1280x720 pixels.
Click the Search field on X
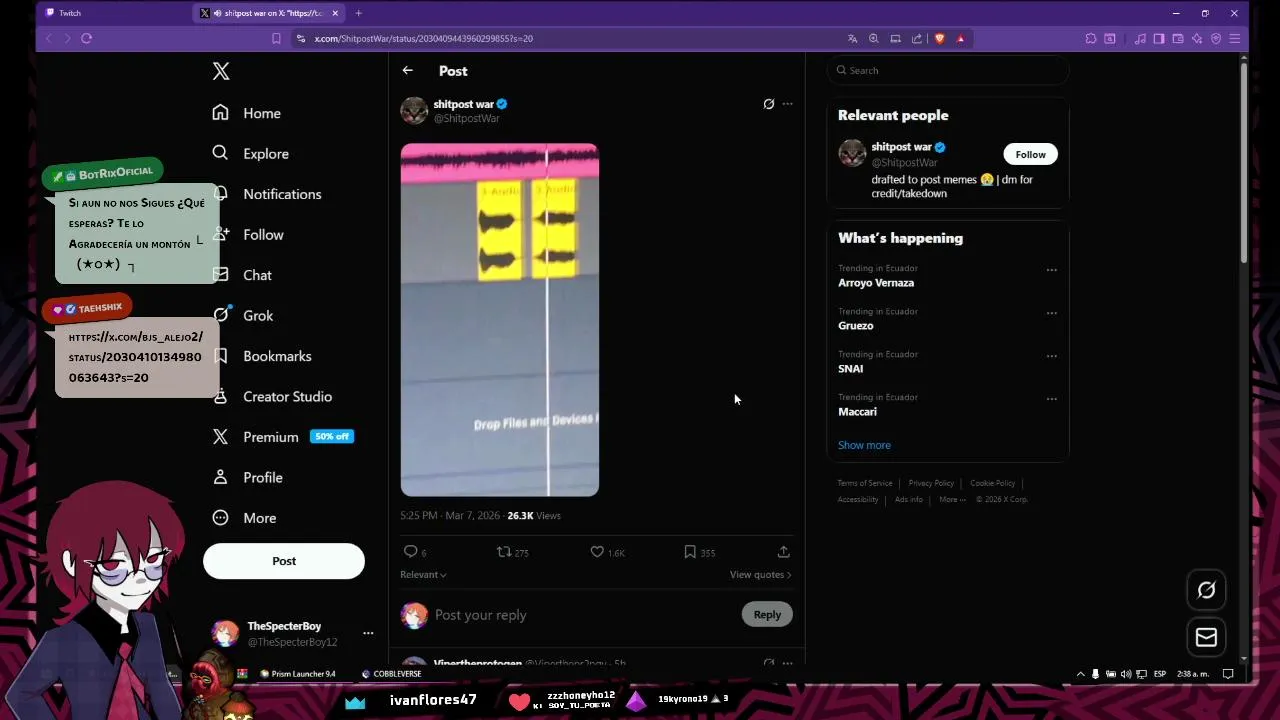point(948,70)
